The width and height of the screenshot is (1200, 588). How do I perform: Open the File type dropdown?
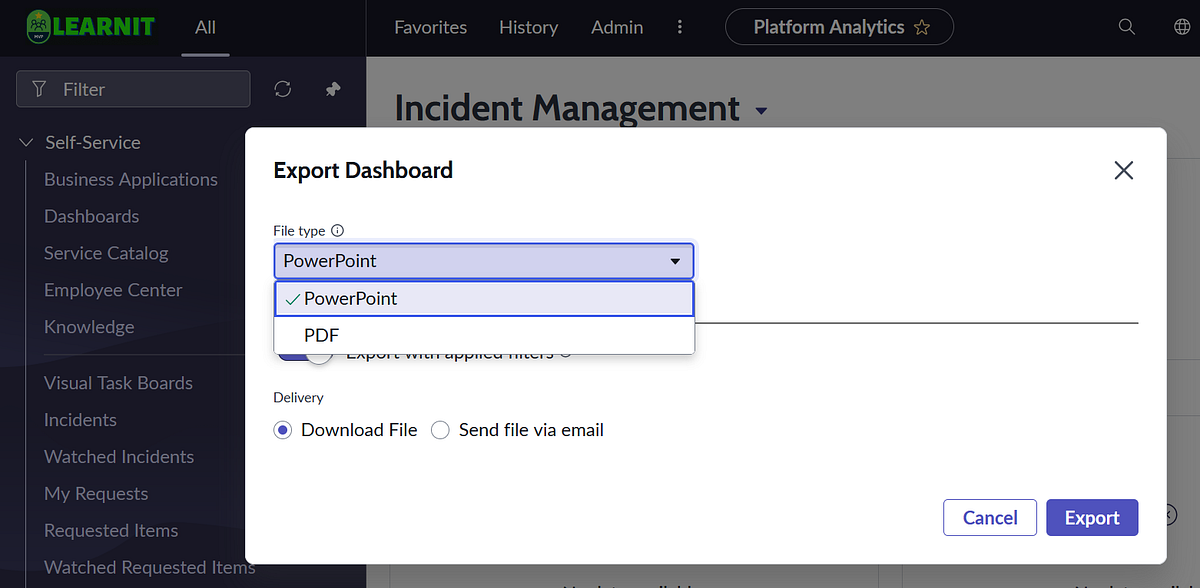678,260
